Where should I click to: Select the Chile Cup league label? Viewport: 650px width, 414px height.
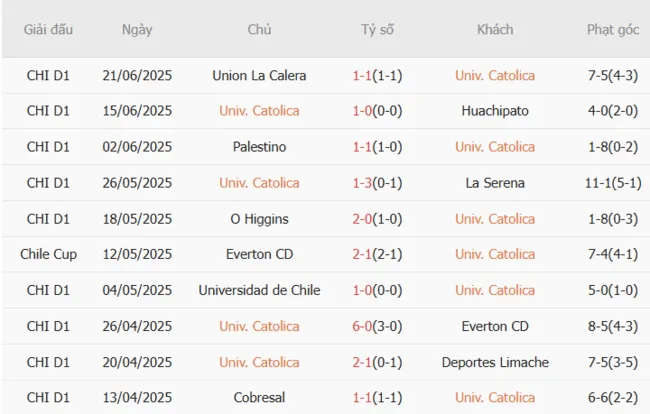[50, 254]
